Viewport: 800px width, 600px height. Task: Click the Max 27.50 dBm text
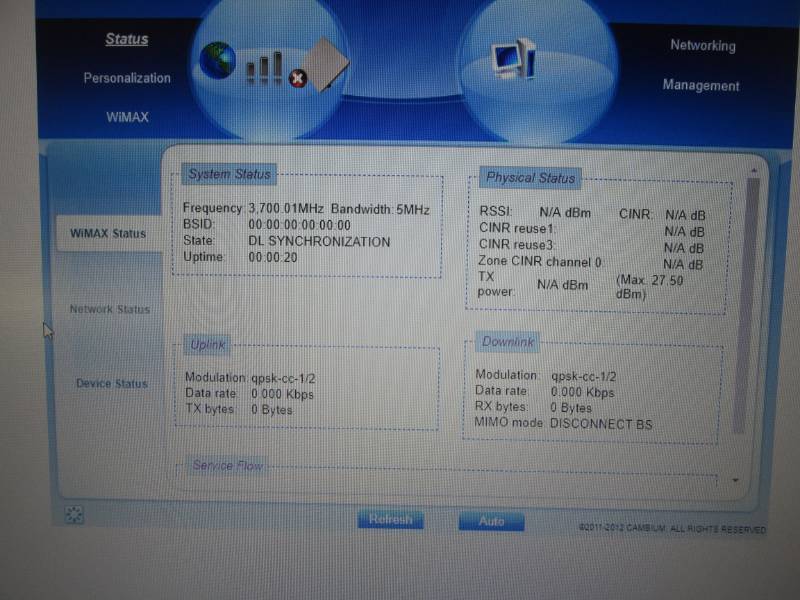649,287
